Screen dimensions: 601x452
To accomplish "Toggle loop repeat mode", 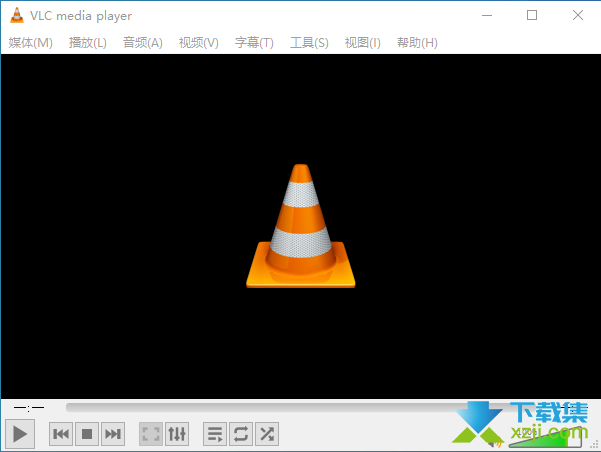I will click(241, 434).
